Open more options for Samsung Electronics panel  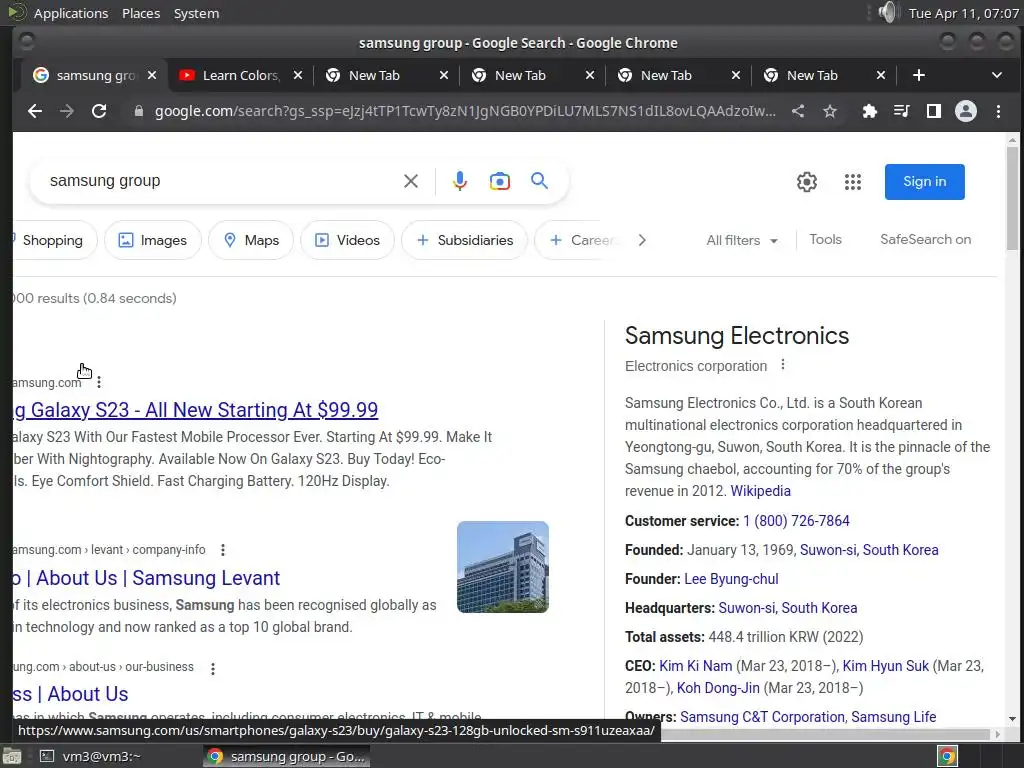783,364
